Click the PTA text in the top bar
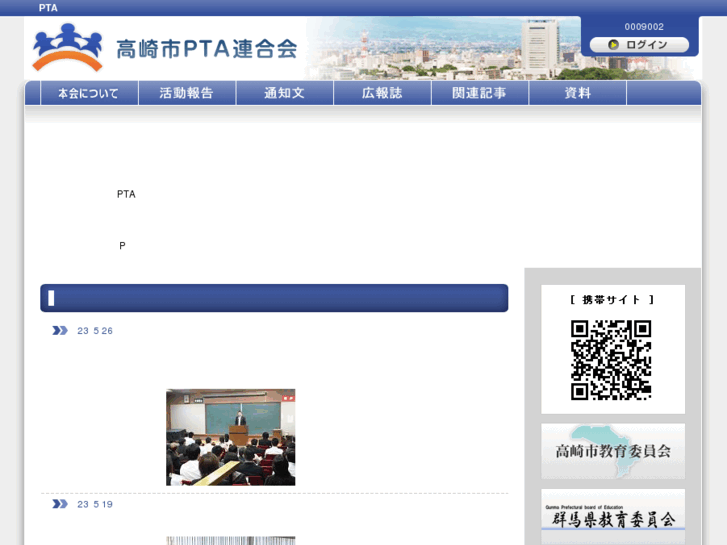This screenshot has height=545, width=727. [x=48, y=8]
